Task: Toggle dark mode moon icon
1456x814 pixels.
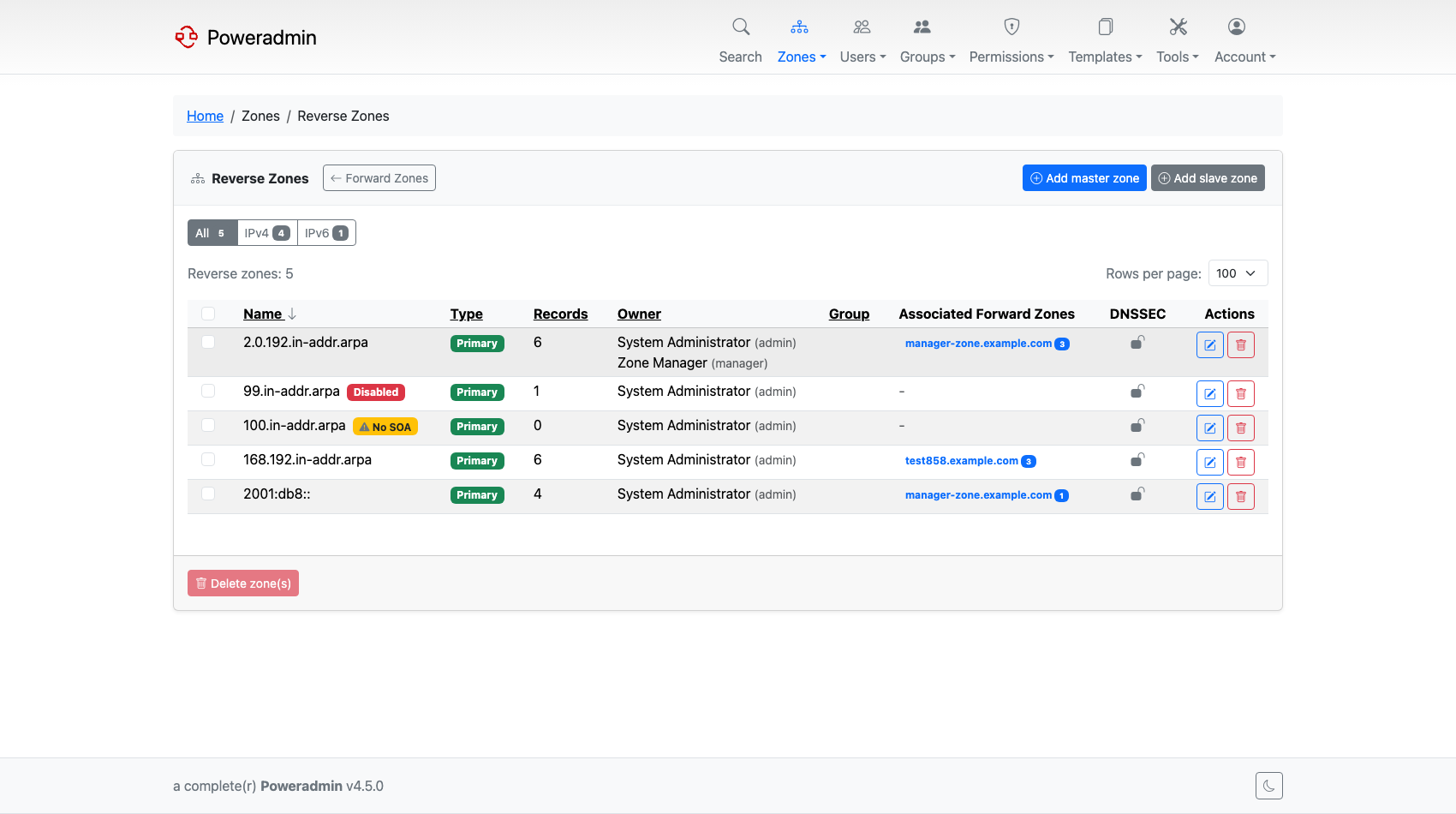Action: [x=1269, y=786]
